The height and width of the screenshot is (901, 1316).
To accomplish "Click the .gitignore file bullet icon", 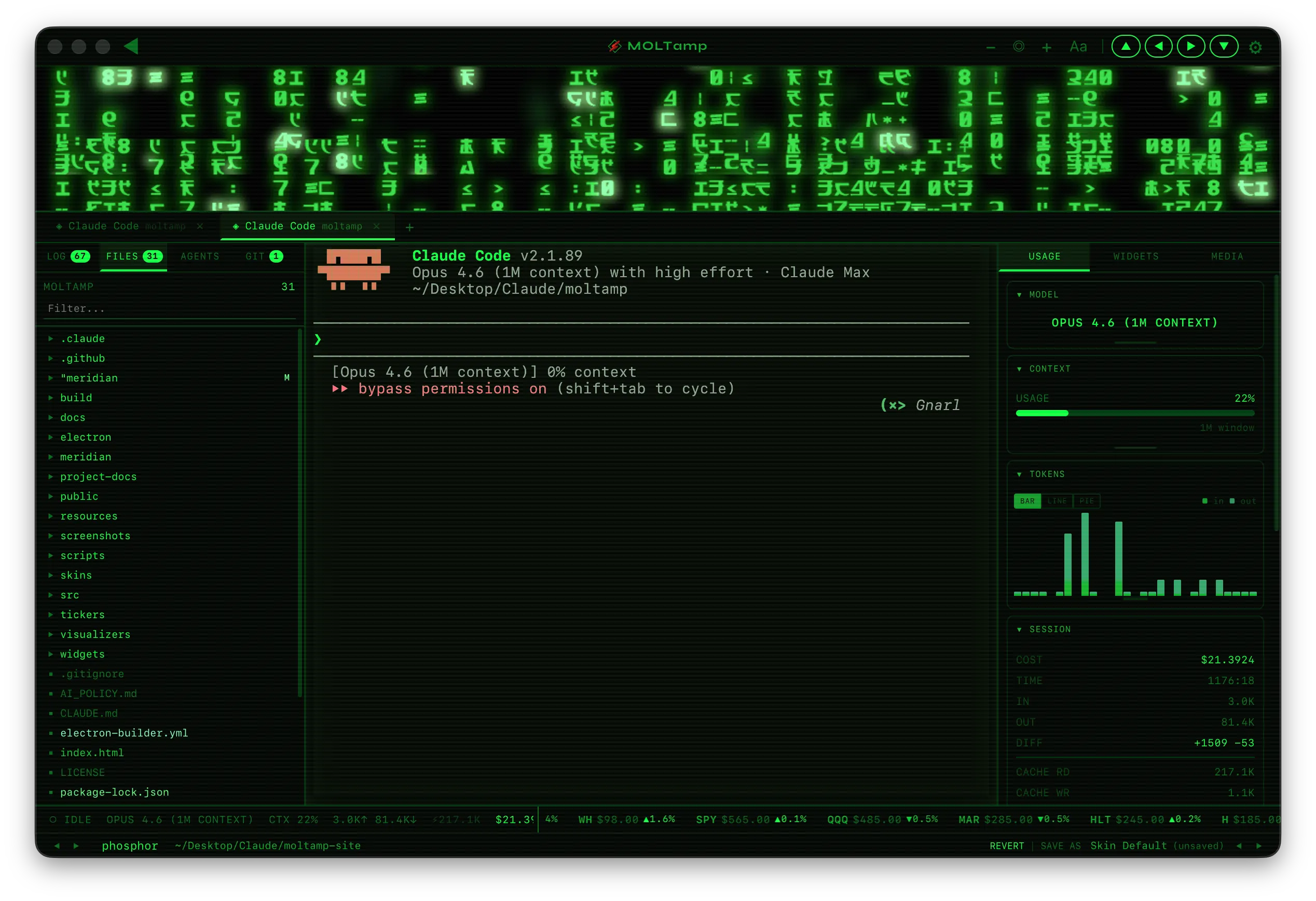I will click(x=51, y=674).
